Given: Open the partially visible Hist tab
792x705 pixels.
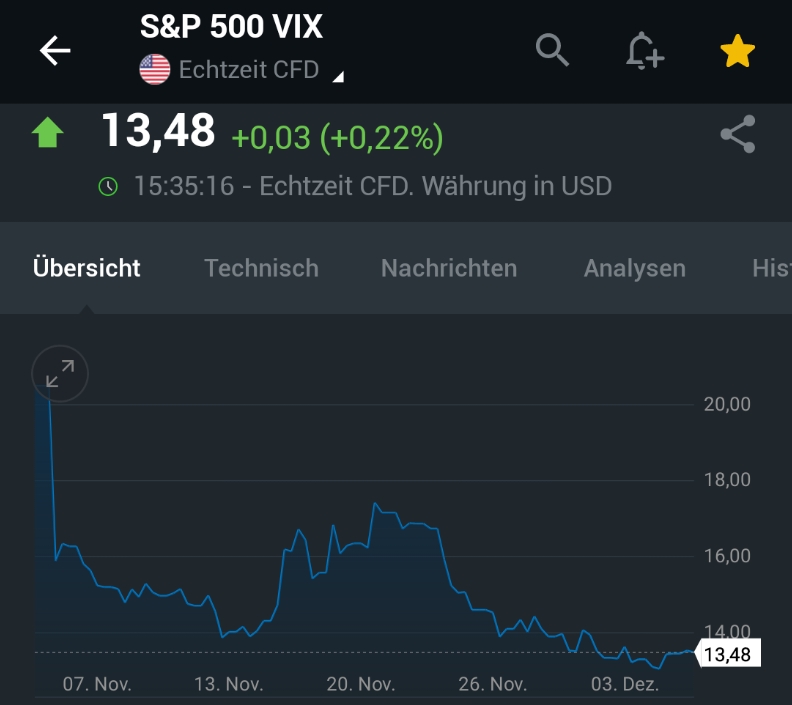Looking at the screenshot, I should [x=771, y=268].
